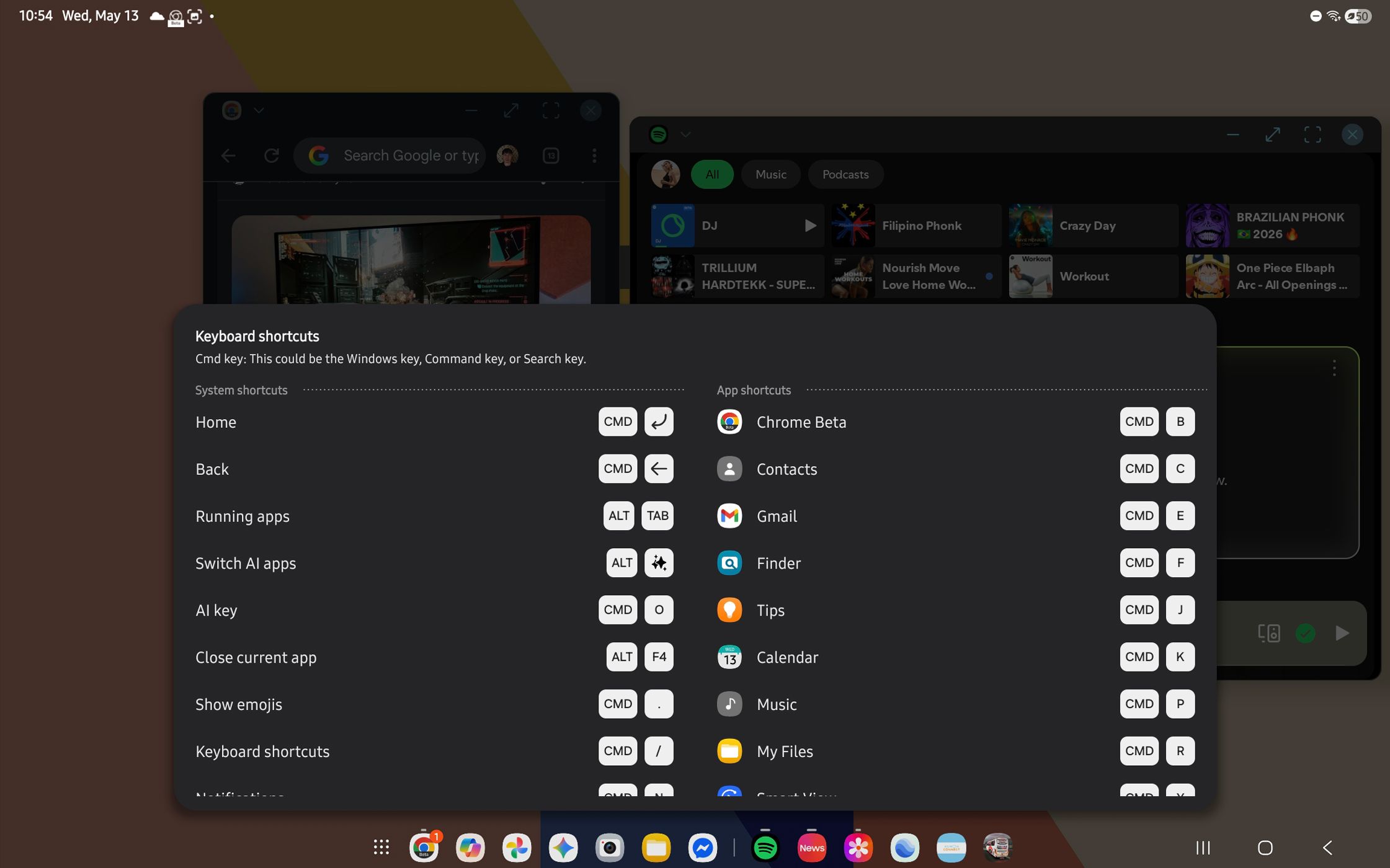
Task: Open the app drawer grid in taskbar
Action: 381,847
